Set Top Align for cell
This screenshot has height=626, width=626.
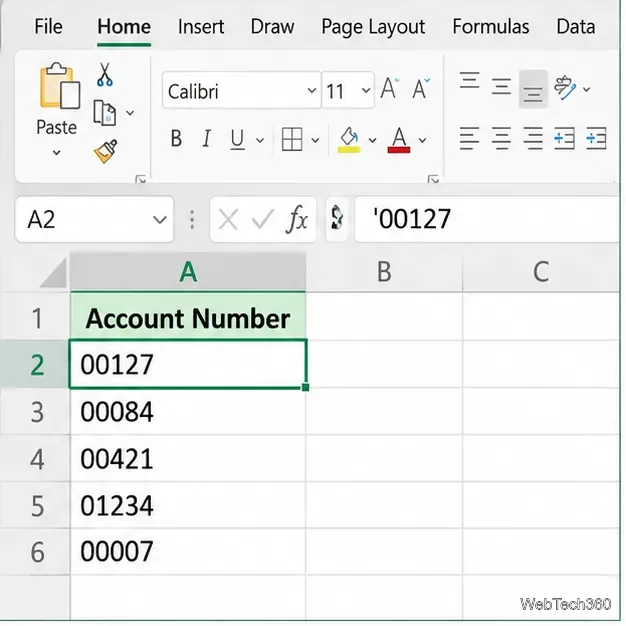click(470, 81)
